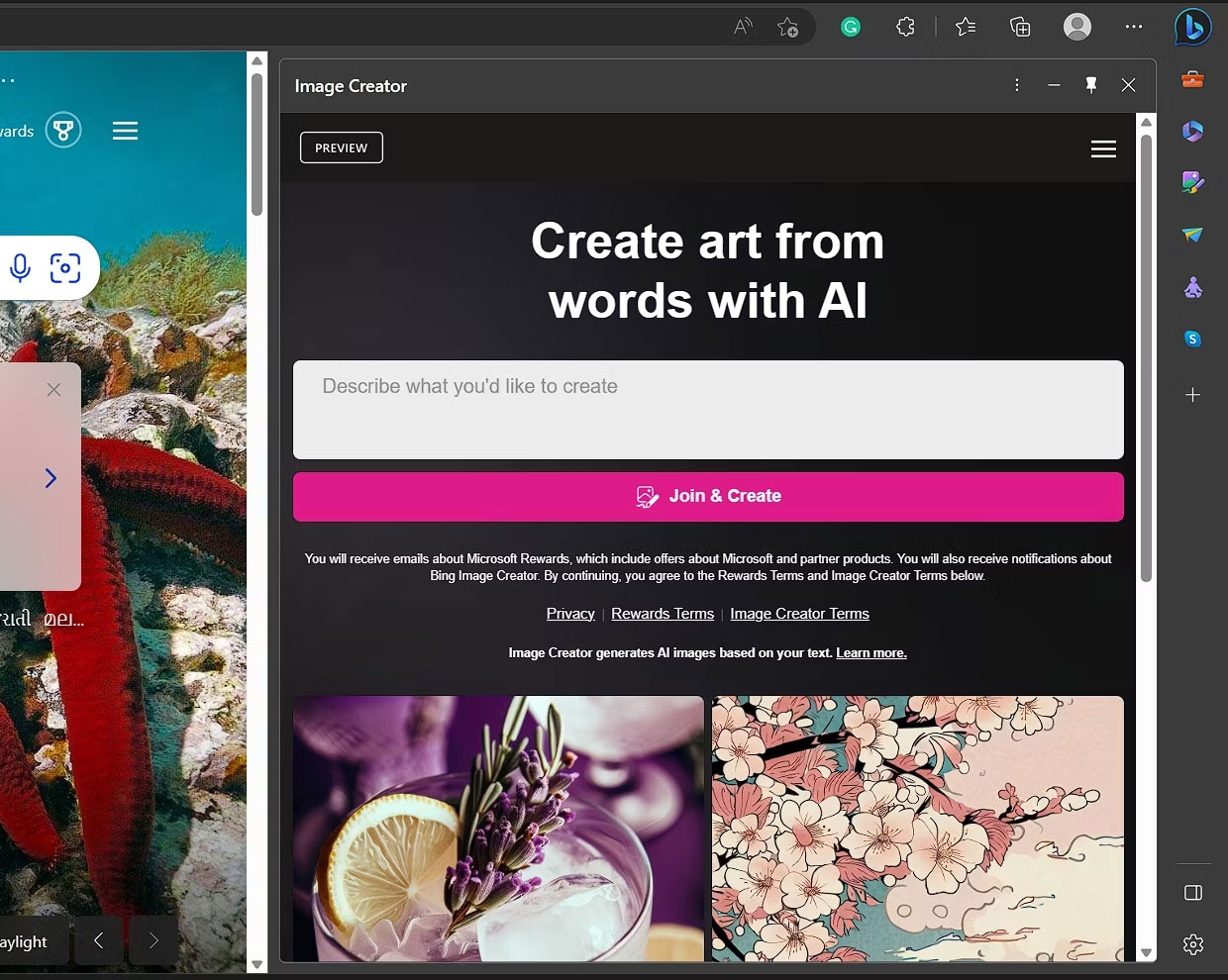Viewport: 1228px width, 980px height.
Task: Open the Image Creator sidebar icon
Action: (1192, 182)
